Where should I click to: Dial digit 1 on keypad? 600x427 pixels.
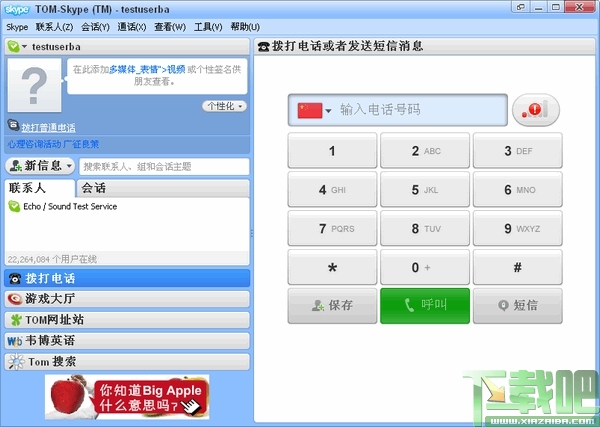(332, 151)
